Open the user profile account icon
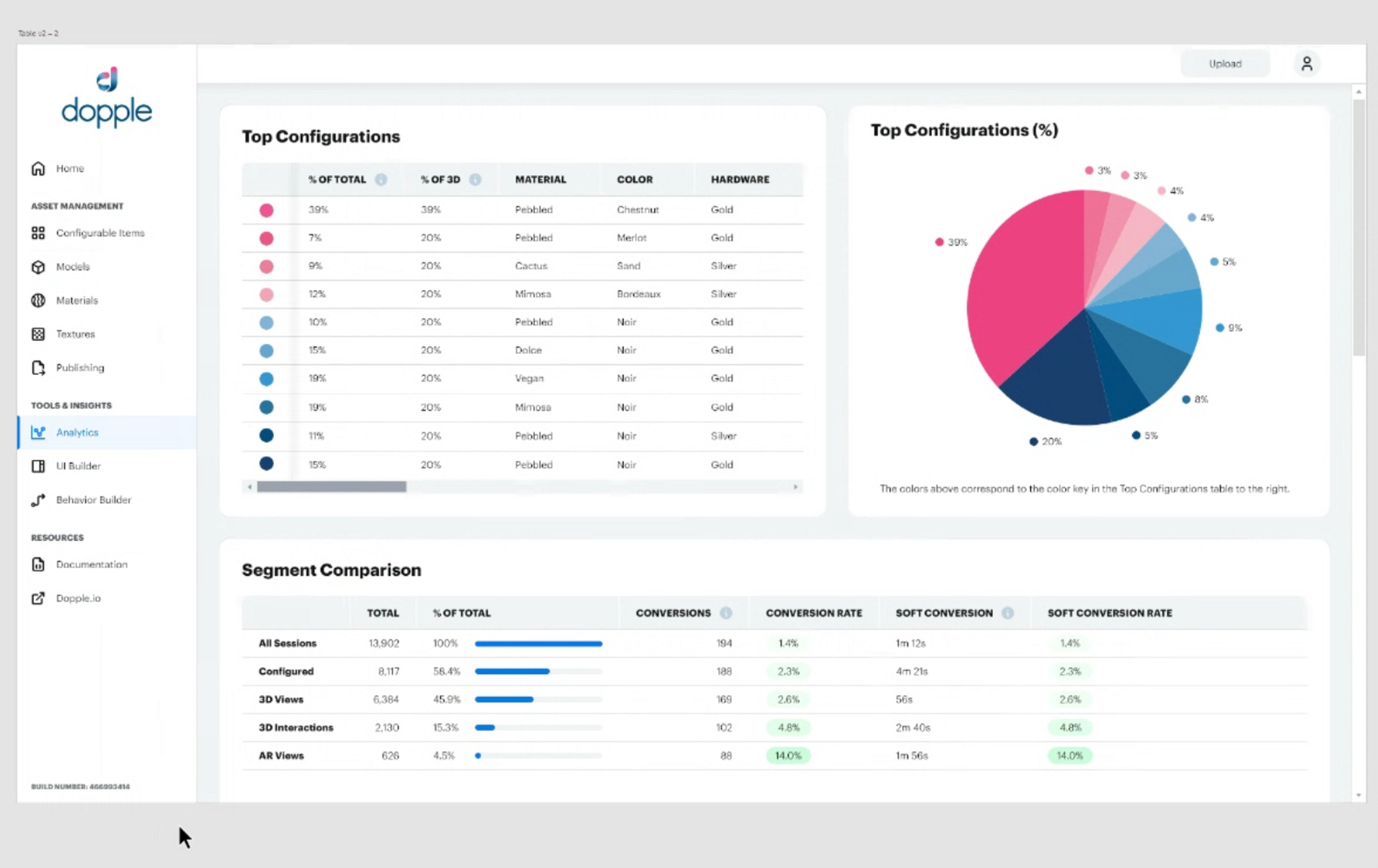Screen dimensions: 1378x868 coord(1306,63)
